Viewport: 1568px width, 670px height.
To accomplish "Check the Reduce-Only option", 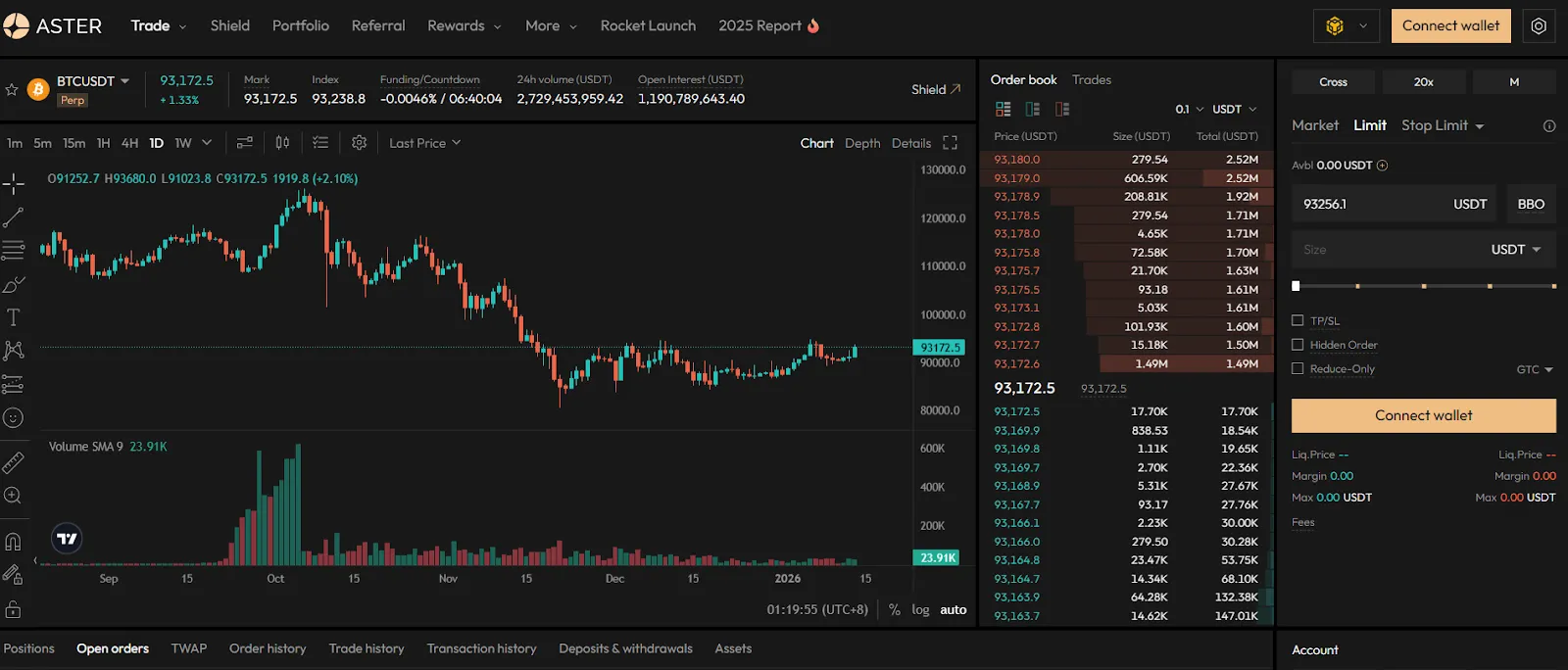I will coord(1298,368).
